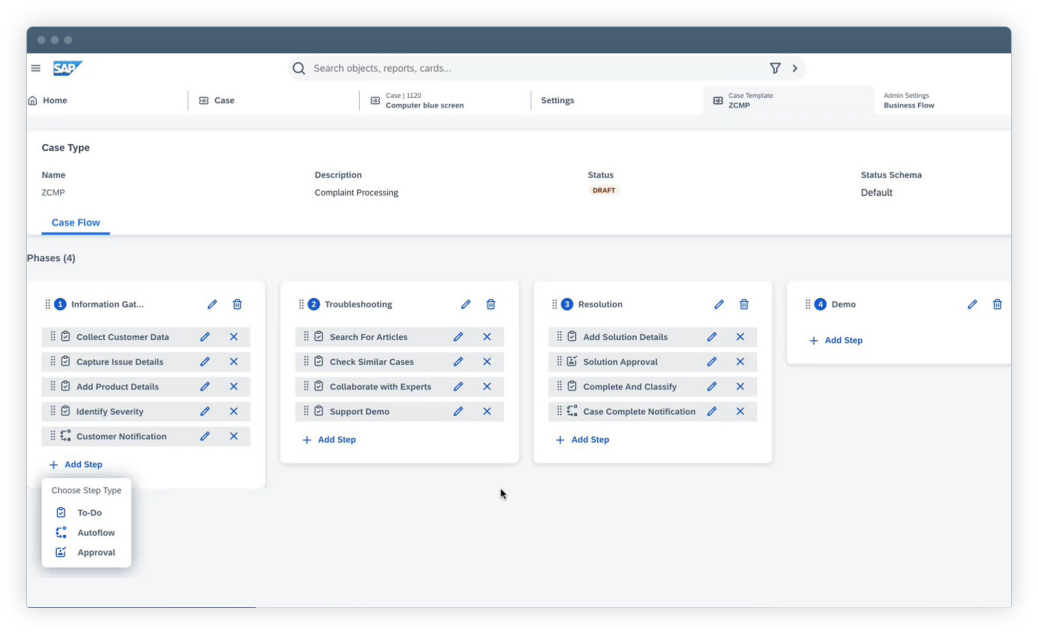This screenshot has width=1038, height=634.
Task: Expand the search bar chevron arrow
Action: pyautogui.click(x=795, y=69)
